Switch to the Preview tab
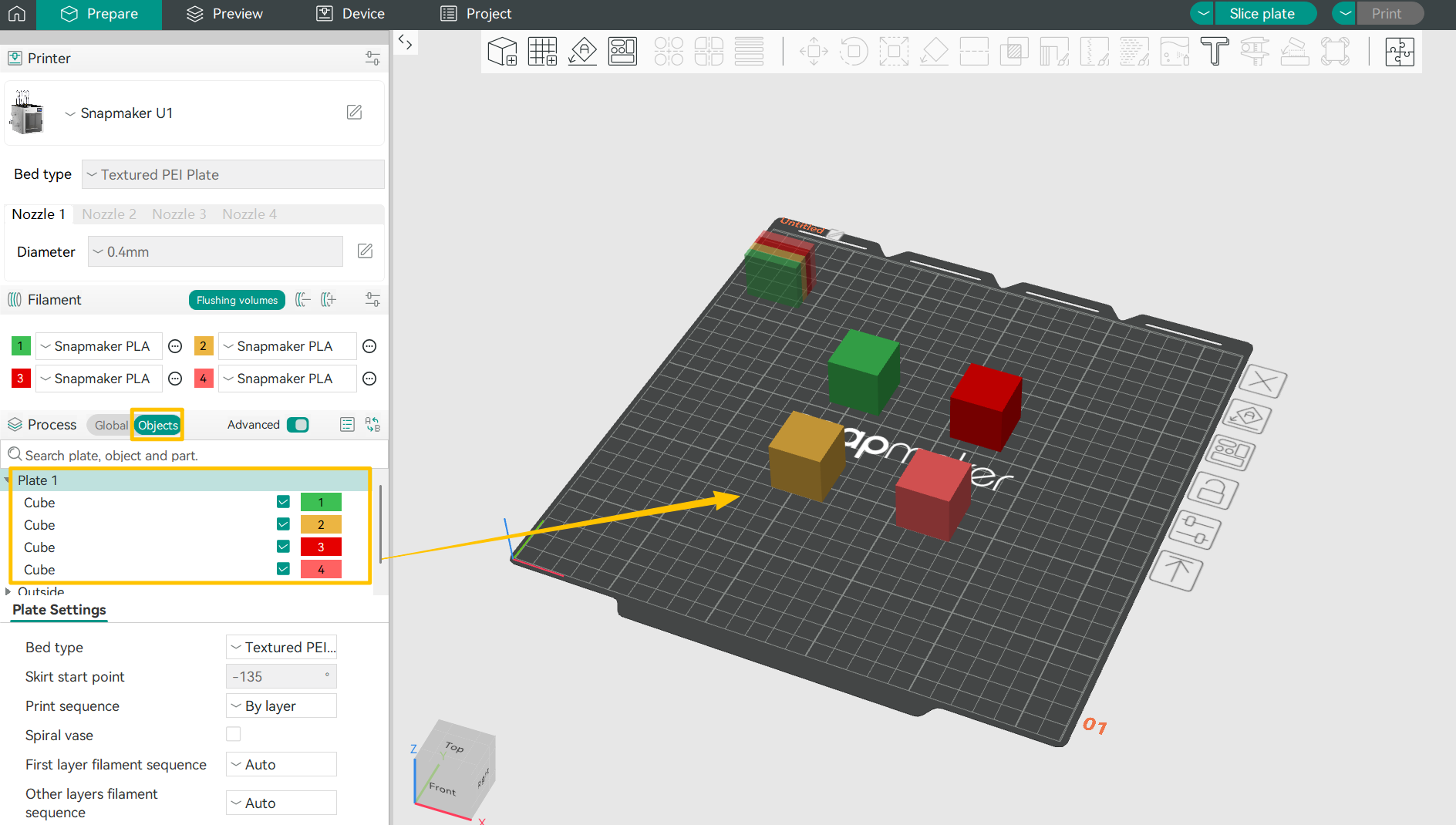The image size is (1456, 825). tap(224, 14)
